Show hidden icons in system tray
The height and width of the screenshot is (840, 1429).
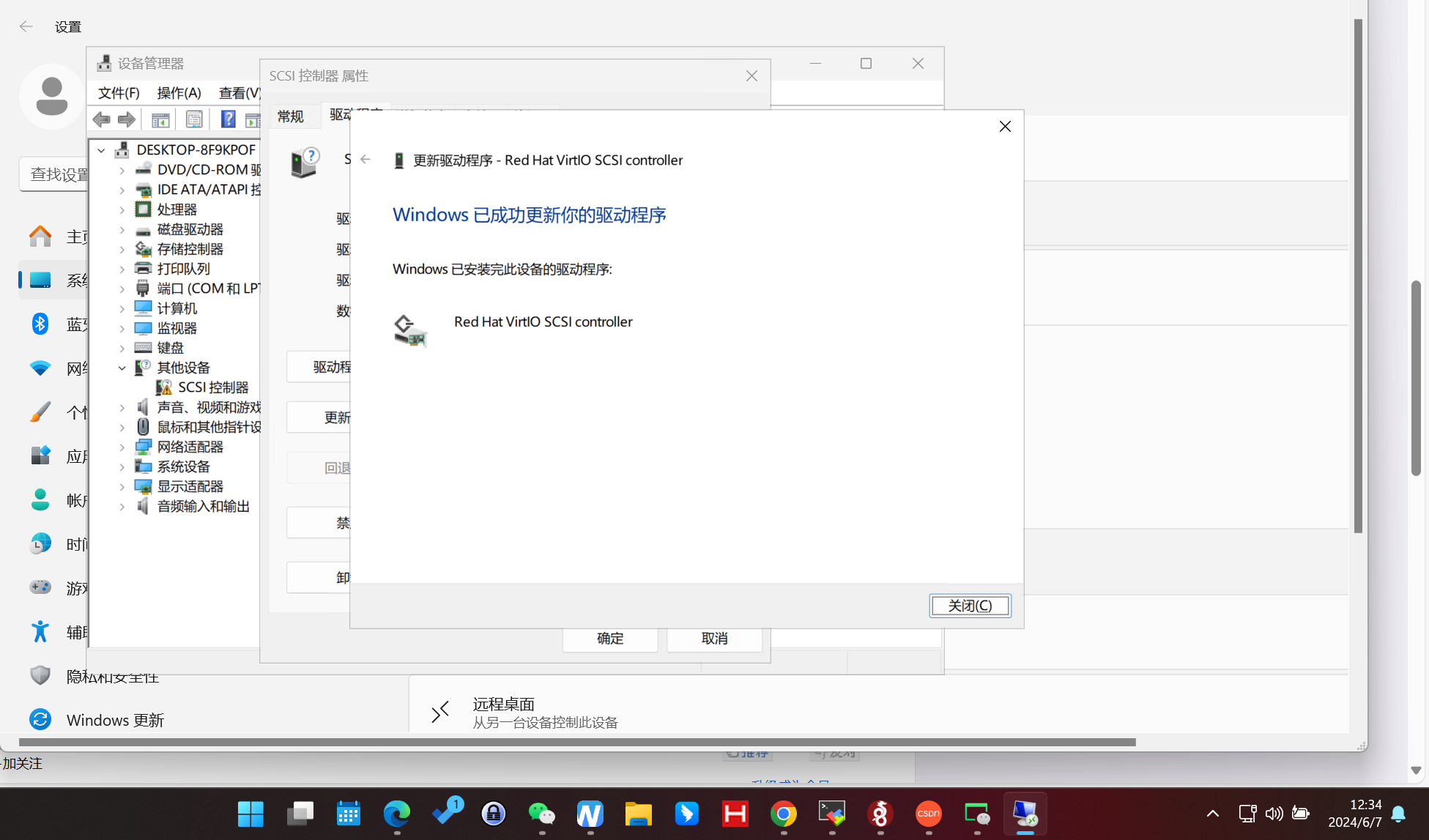(1213, 814)
